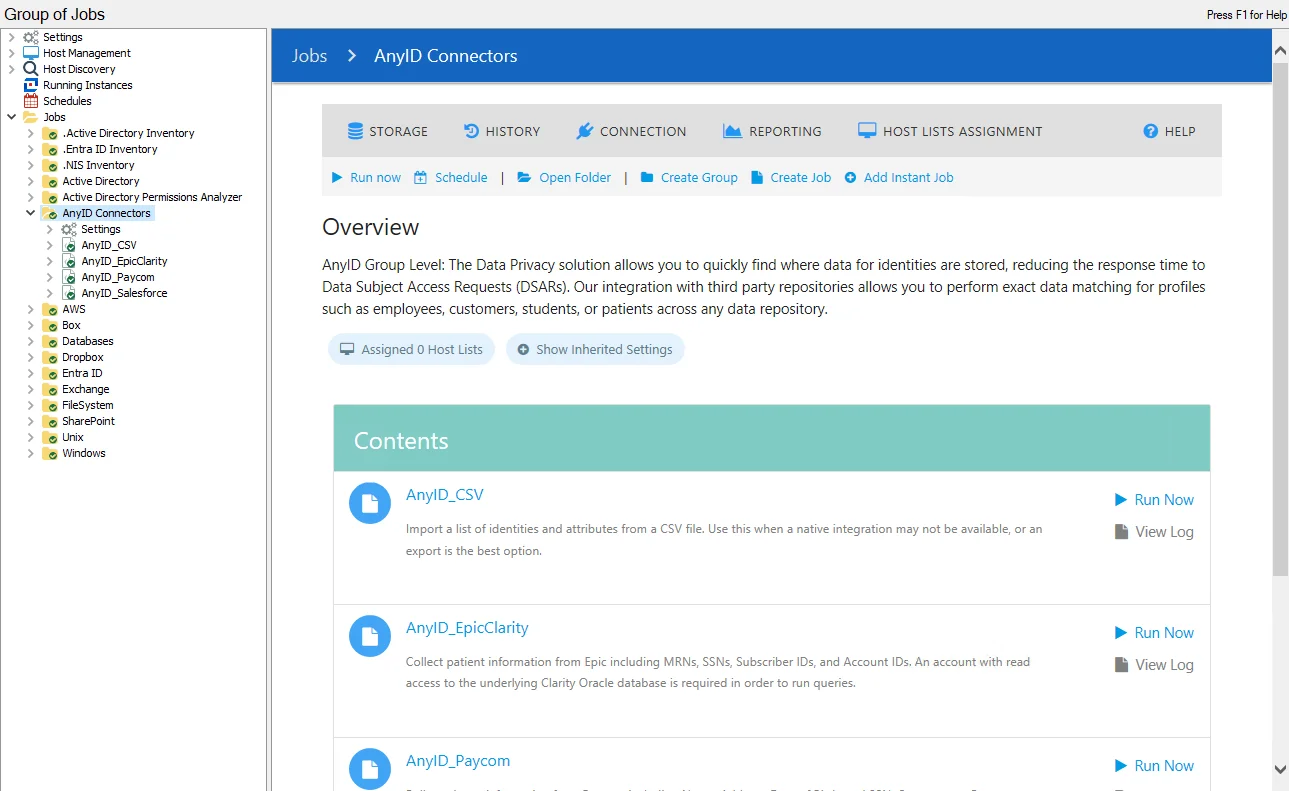Image resolution: width=1289 pixels, height=791 pixels.
Task: Open the STORAGE tab
Action: point(388,131)
